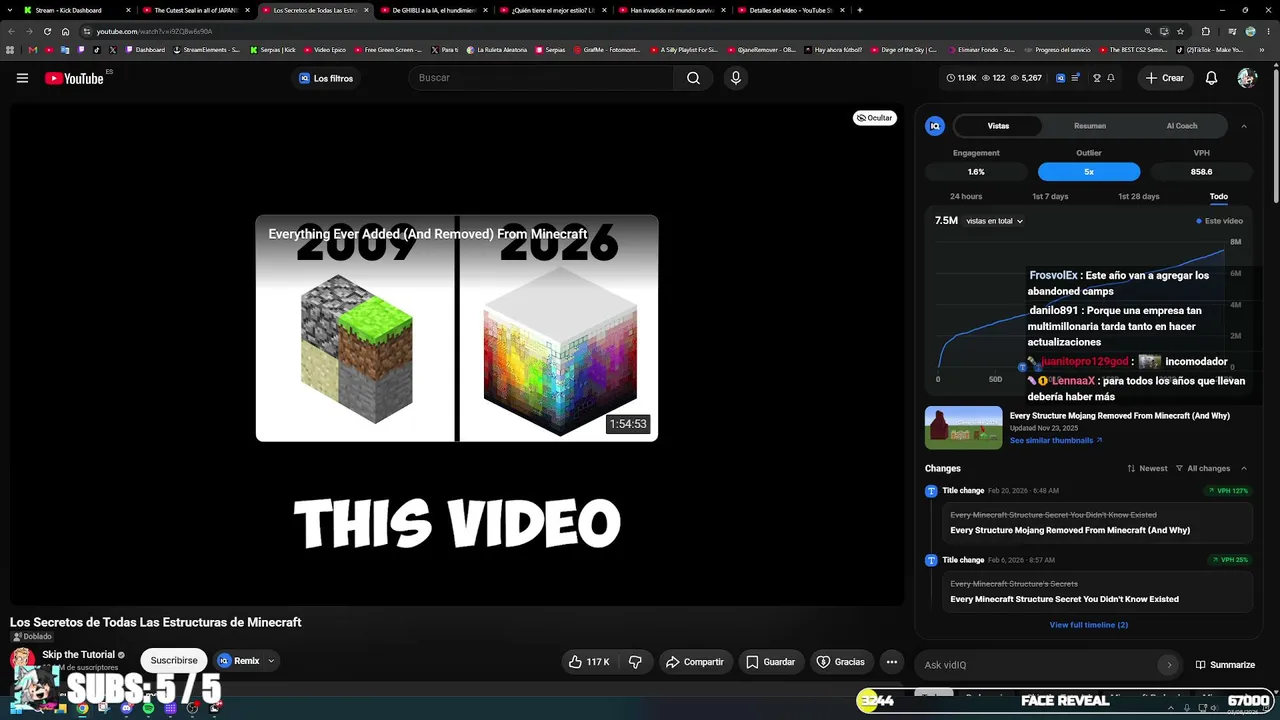Switch to The Cutest Seal browser tab

click(195, 10)
